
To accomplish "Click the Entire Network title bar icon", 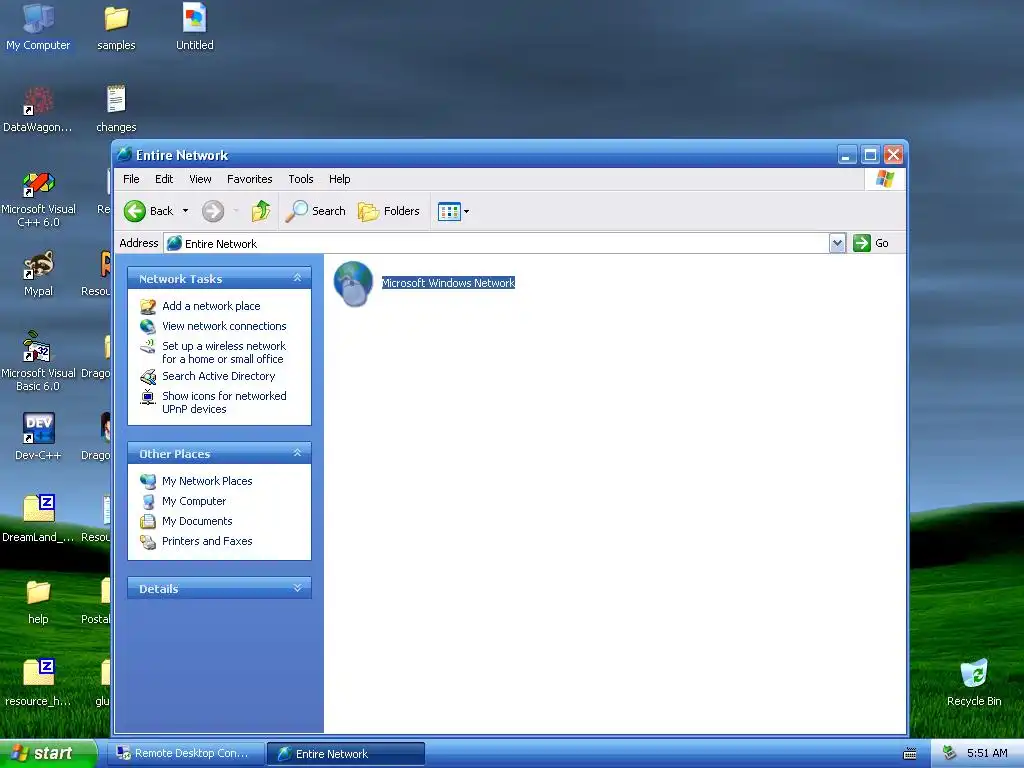I will [x=124, y=155].
